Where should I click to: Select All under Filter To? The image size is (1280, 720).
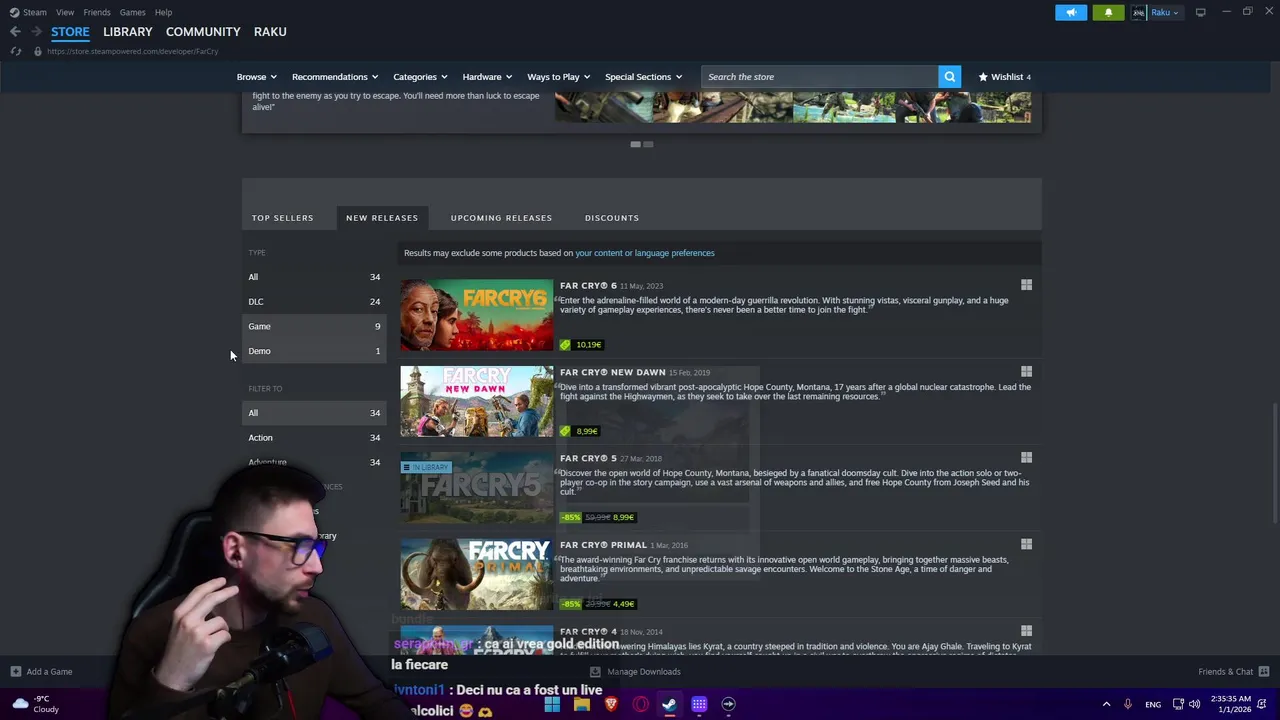[314, 413]
